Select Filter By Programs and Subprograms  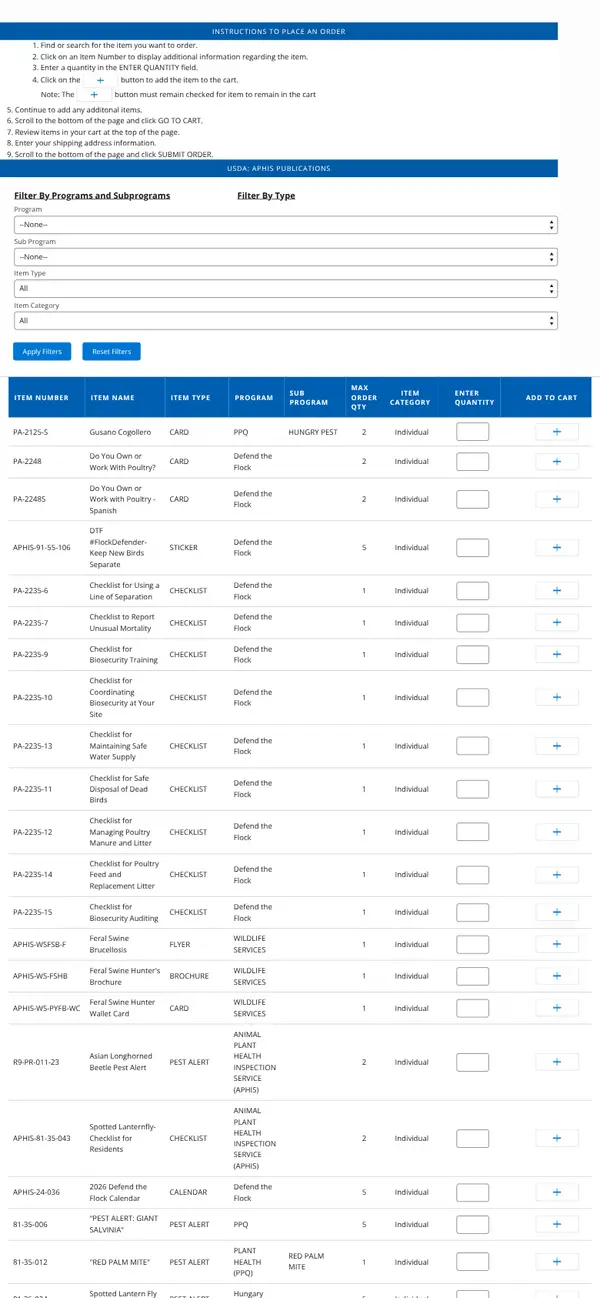[92, 196]
